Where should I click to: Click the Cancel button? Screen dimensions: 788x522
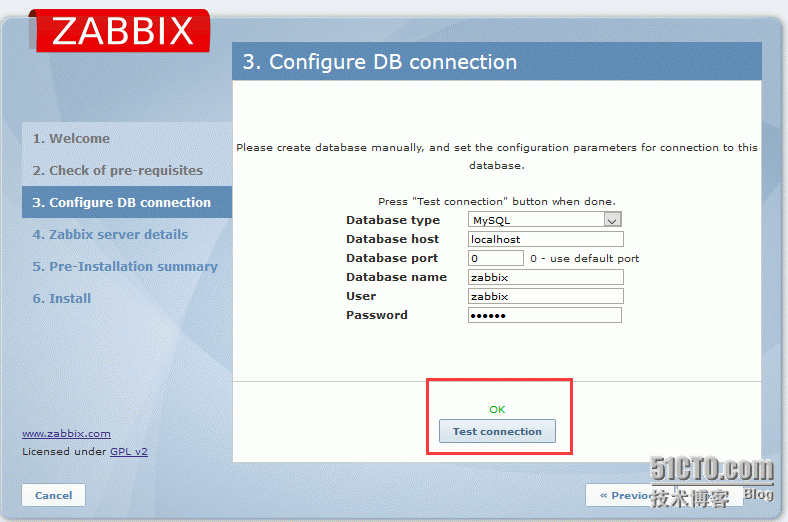tap(53, 495)
